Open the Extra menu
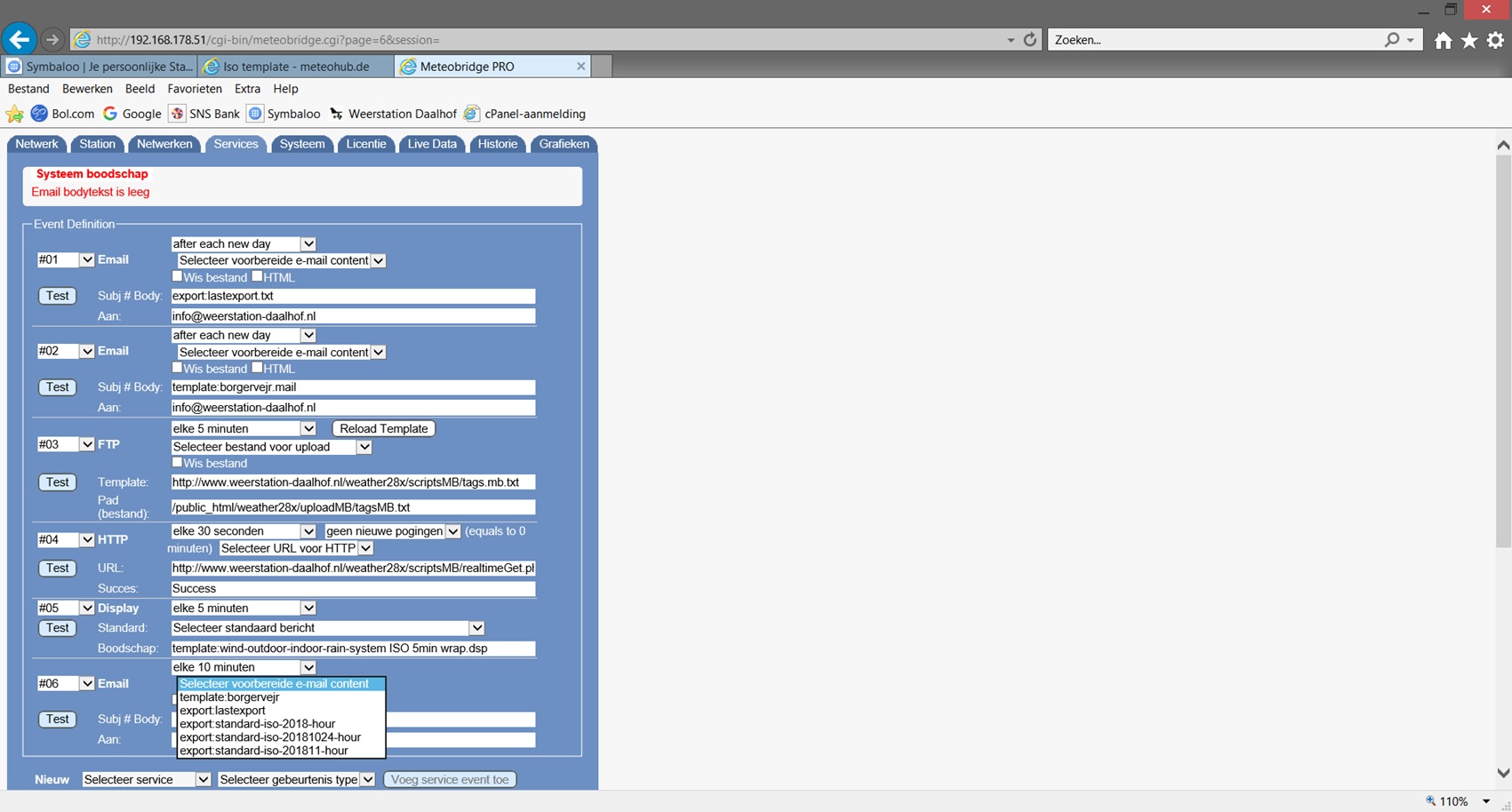This screenshot has width=1512, height=812. pyautogui.click(x=247, y=89)
